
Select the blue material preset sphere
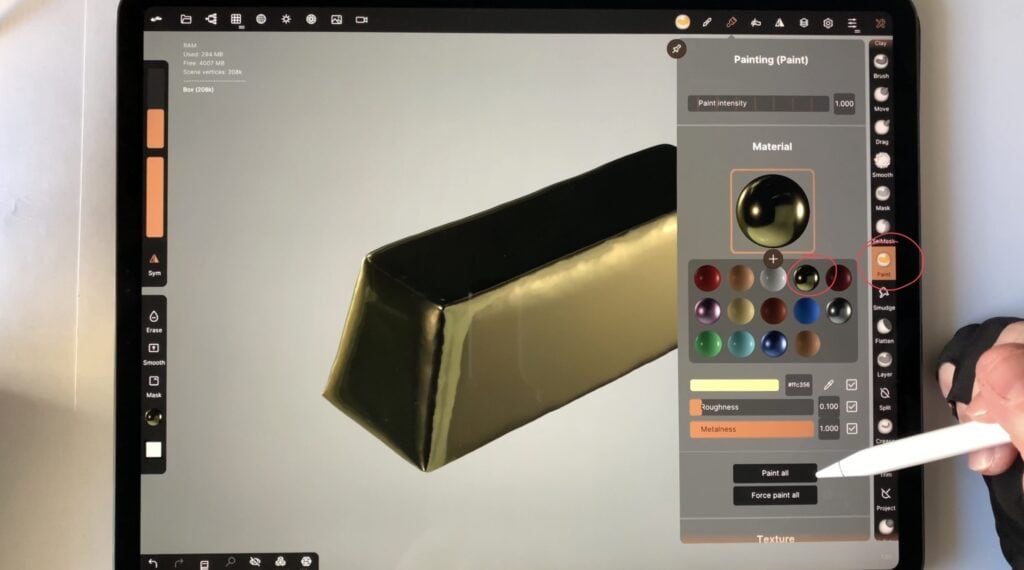click(x=806, y=310)
